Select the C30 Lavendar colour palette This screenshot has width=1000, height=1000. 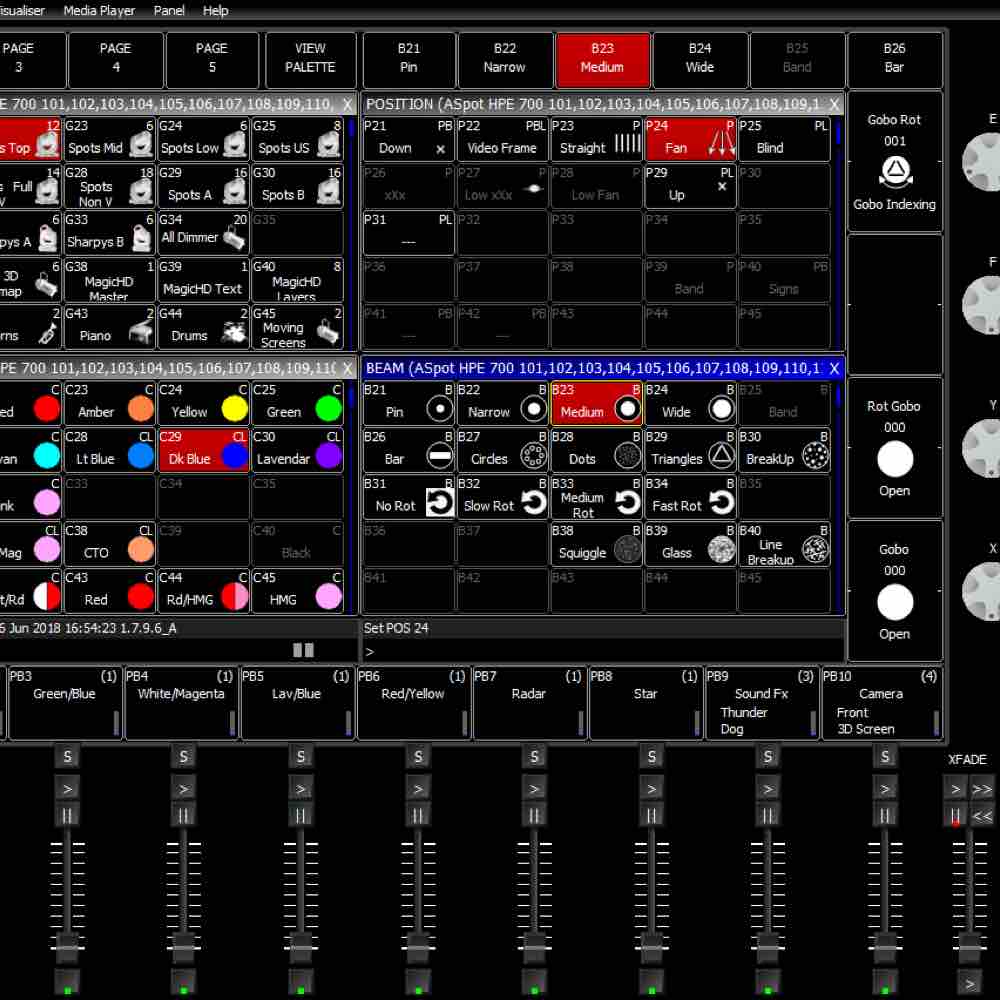click(x=297, y=450)
